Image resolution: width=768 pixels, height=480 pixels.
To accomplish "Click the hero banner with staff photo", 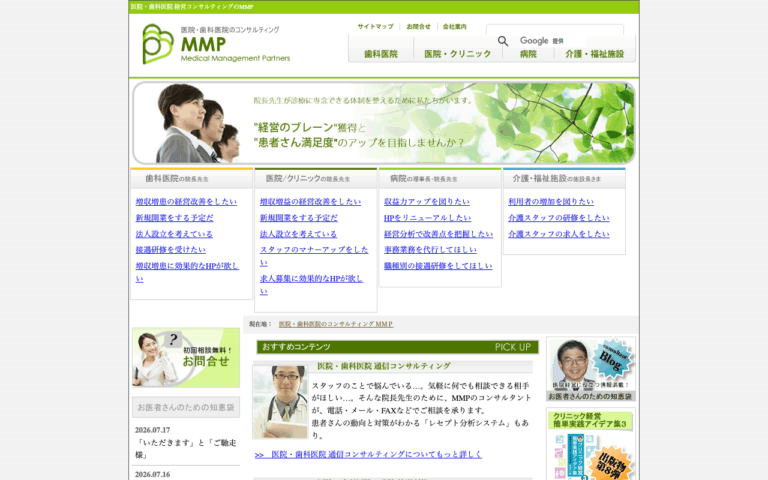I will tap(384, 122).
